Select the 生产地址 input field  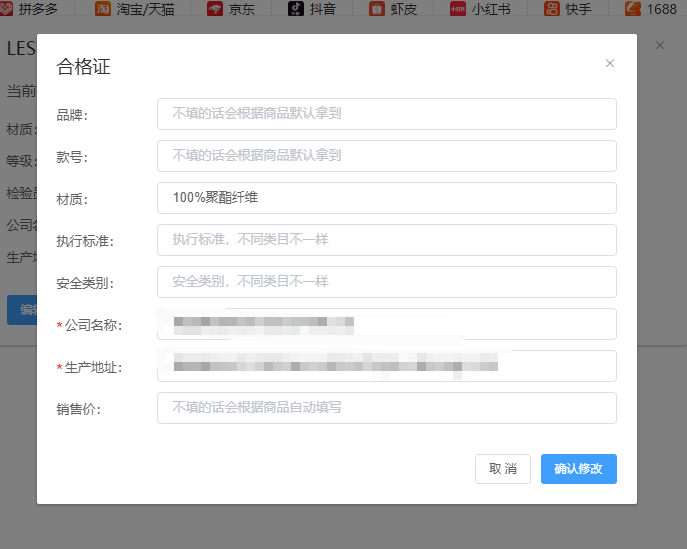point(386,366)
